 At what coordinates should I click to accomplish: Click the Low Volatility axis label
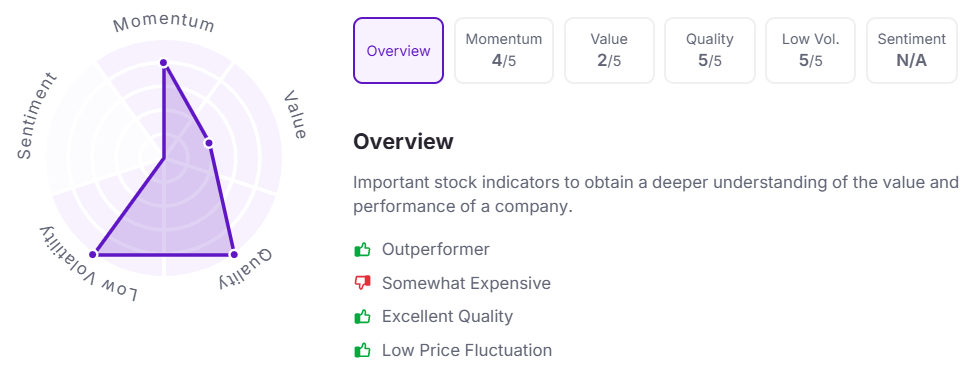point(89,264)
